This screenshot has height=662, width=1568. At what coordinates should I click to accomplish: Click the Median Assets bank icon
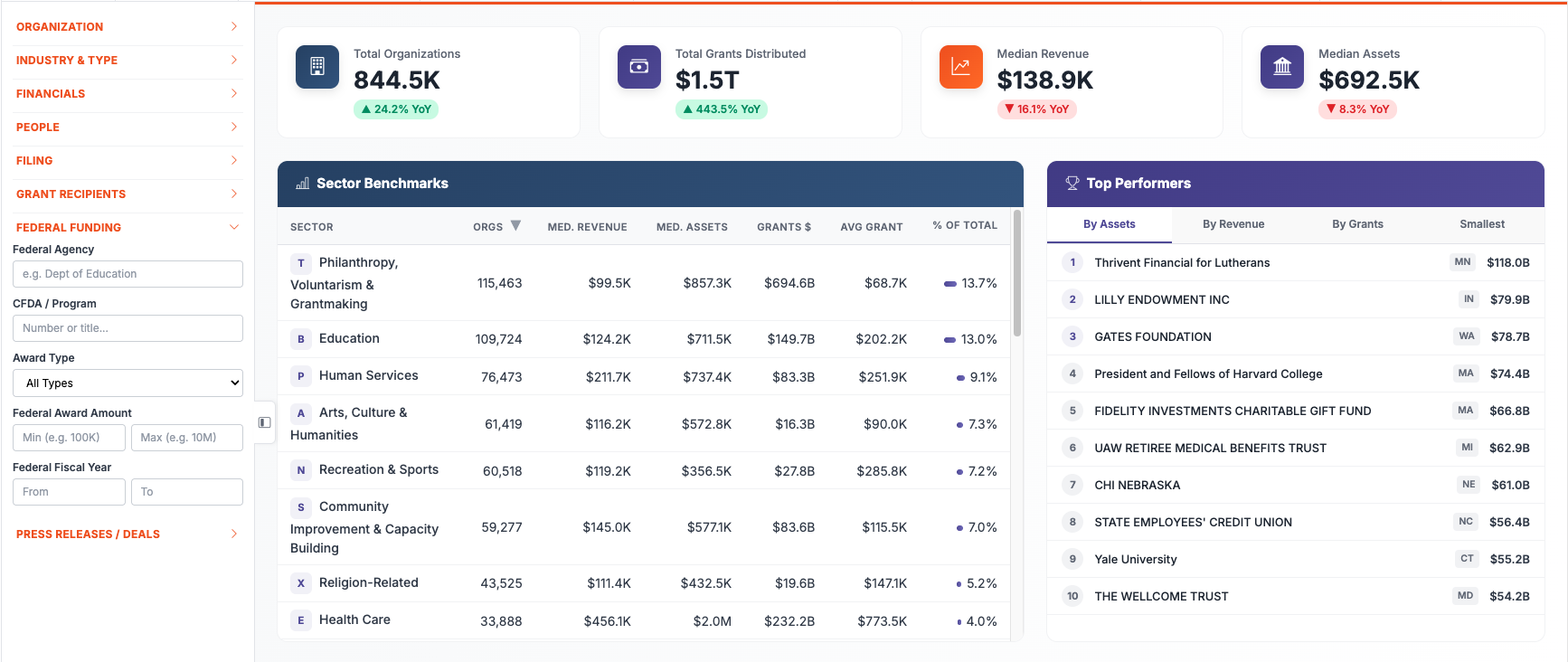pyautogui.click(x=1281, y=67)
